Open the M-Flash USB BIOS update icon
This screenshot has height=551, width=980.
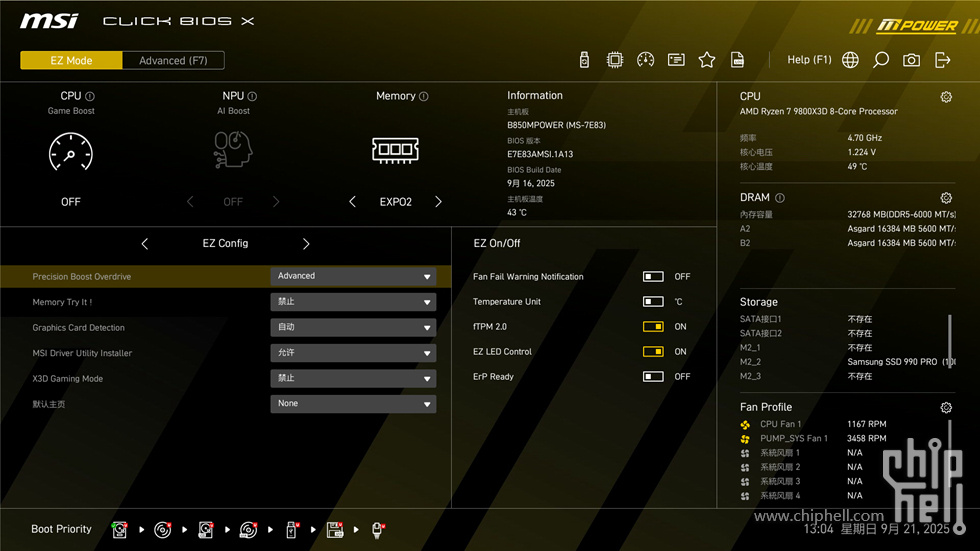click(584, 60)
